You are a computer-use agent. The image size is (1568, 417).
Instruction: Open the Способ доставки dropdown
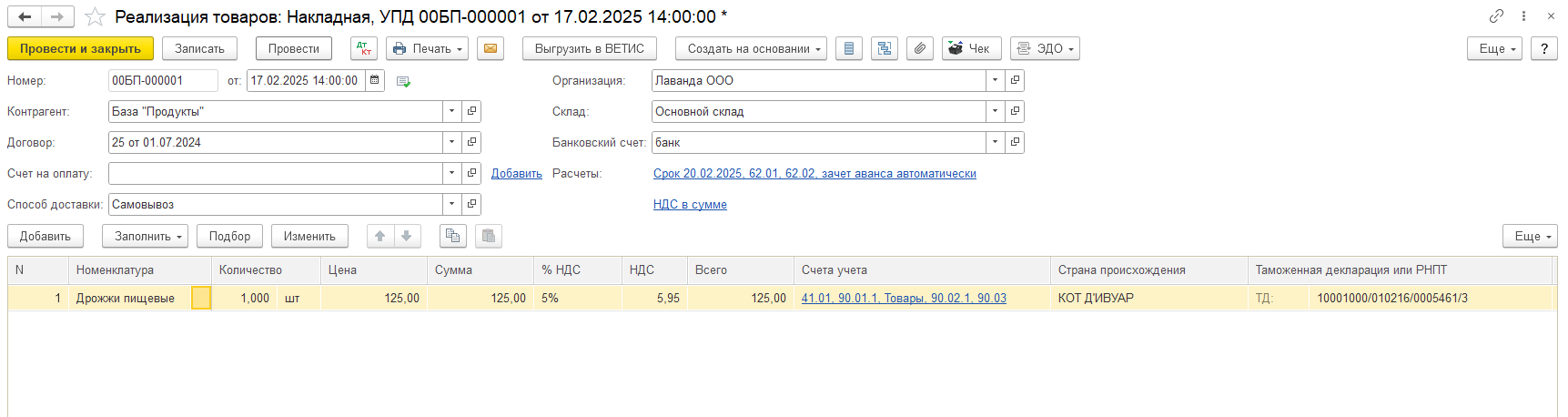tap(451, 204)
